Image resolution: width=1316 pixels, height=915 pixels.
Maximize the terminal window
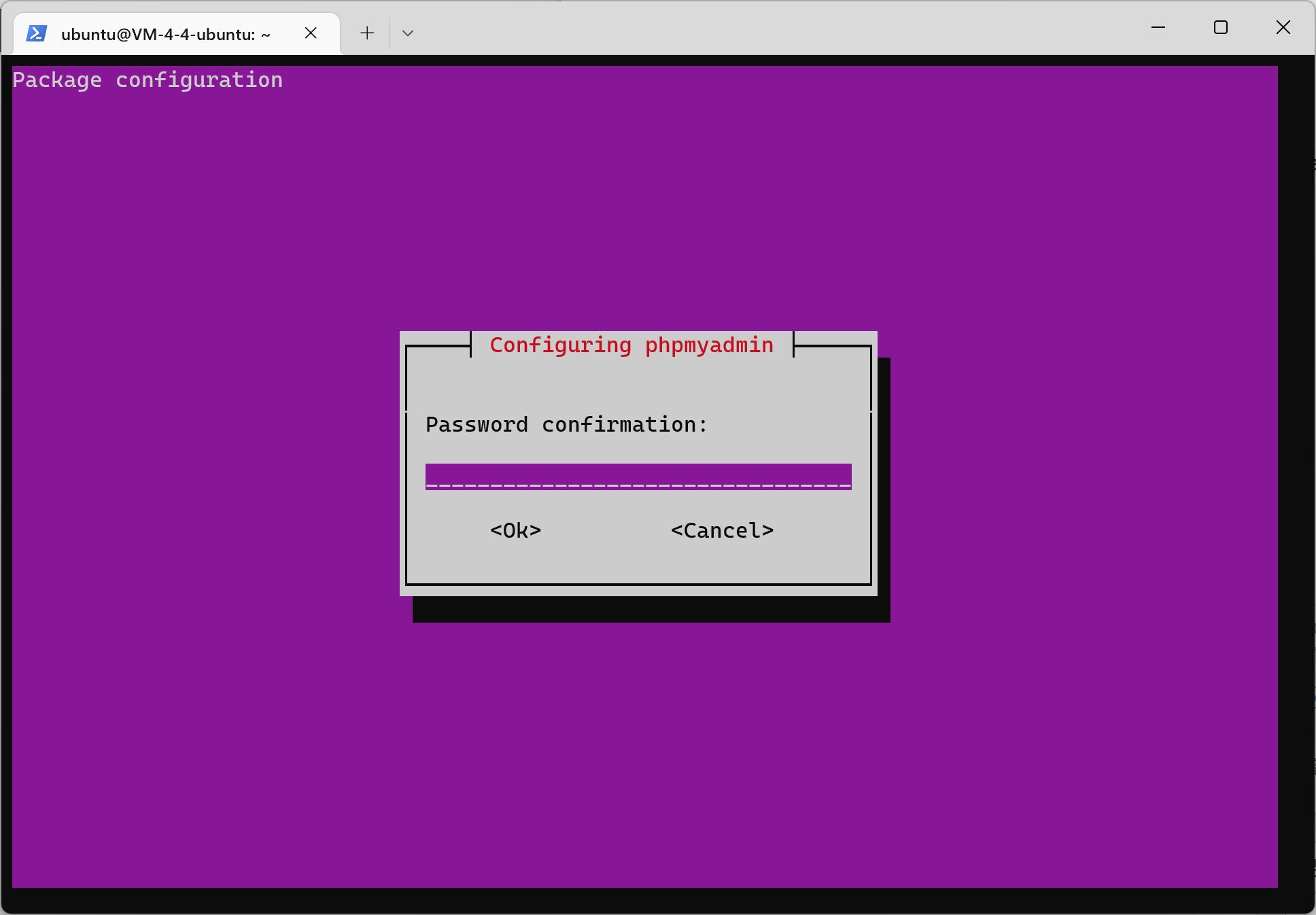click(1221, 27)
